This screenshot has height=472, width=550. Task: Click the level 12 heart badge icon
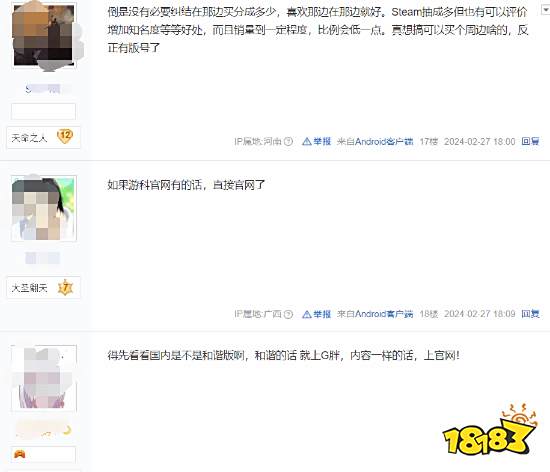click(x=65, y=137)
